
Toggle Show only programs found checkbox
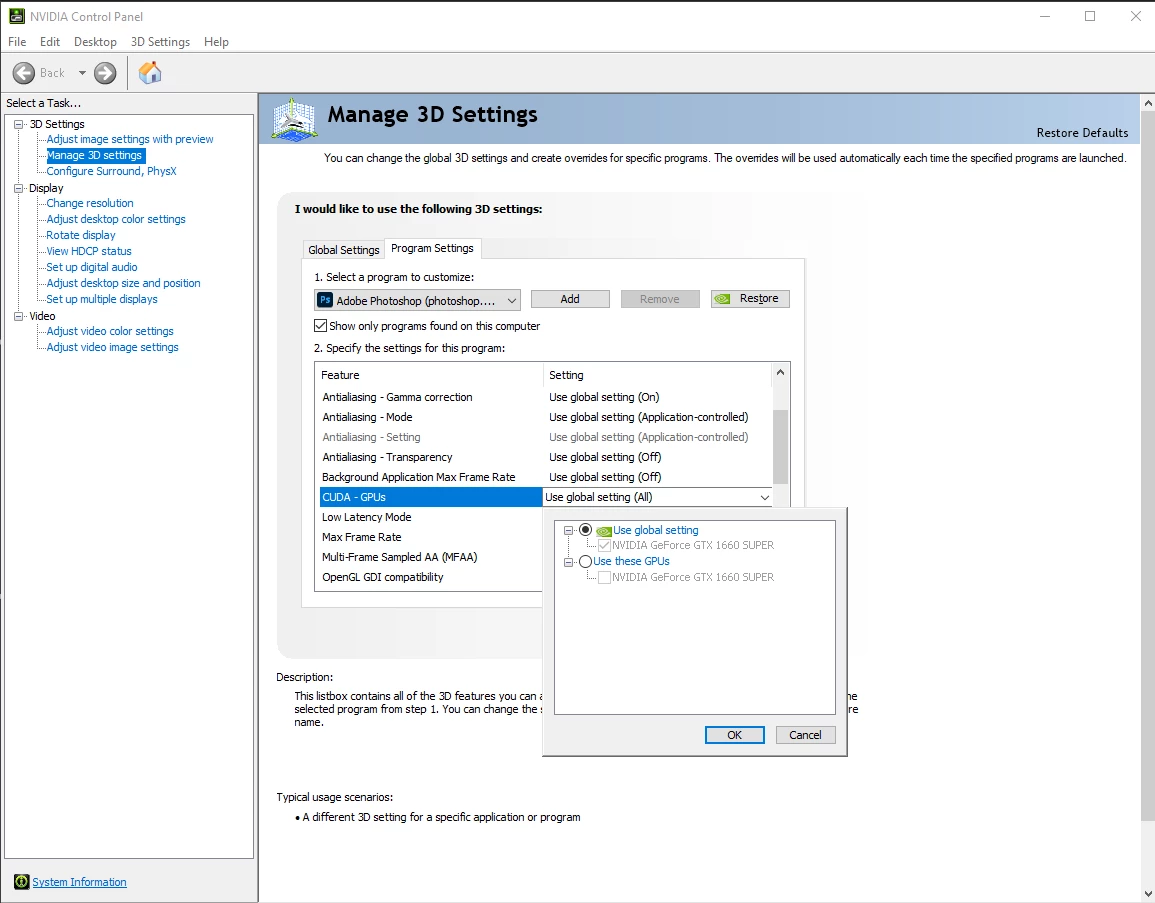(x=320, y=326)
